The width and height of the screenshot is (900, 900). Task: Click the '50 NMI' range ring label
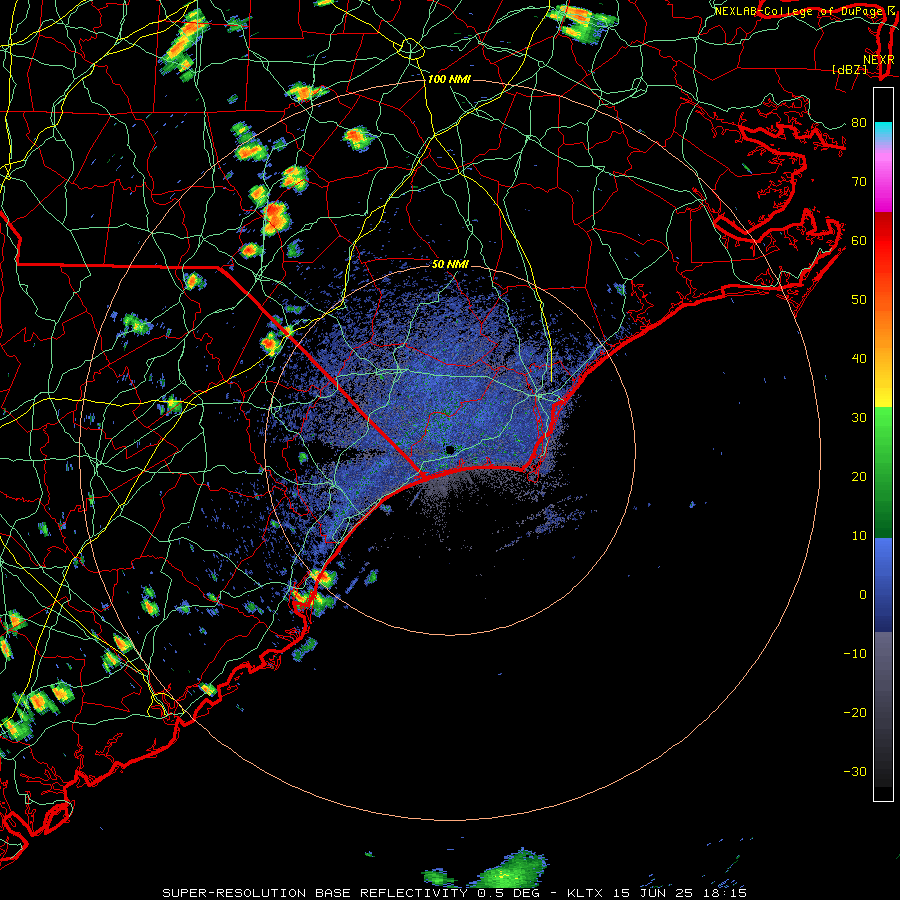click(450, 264)
